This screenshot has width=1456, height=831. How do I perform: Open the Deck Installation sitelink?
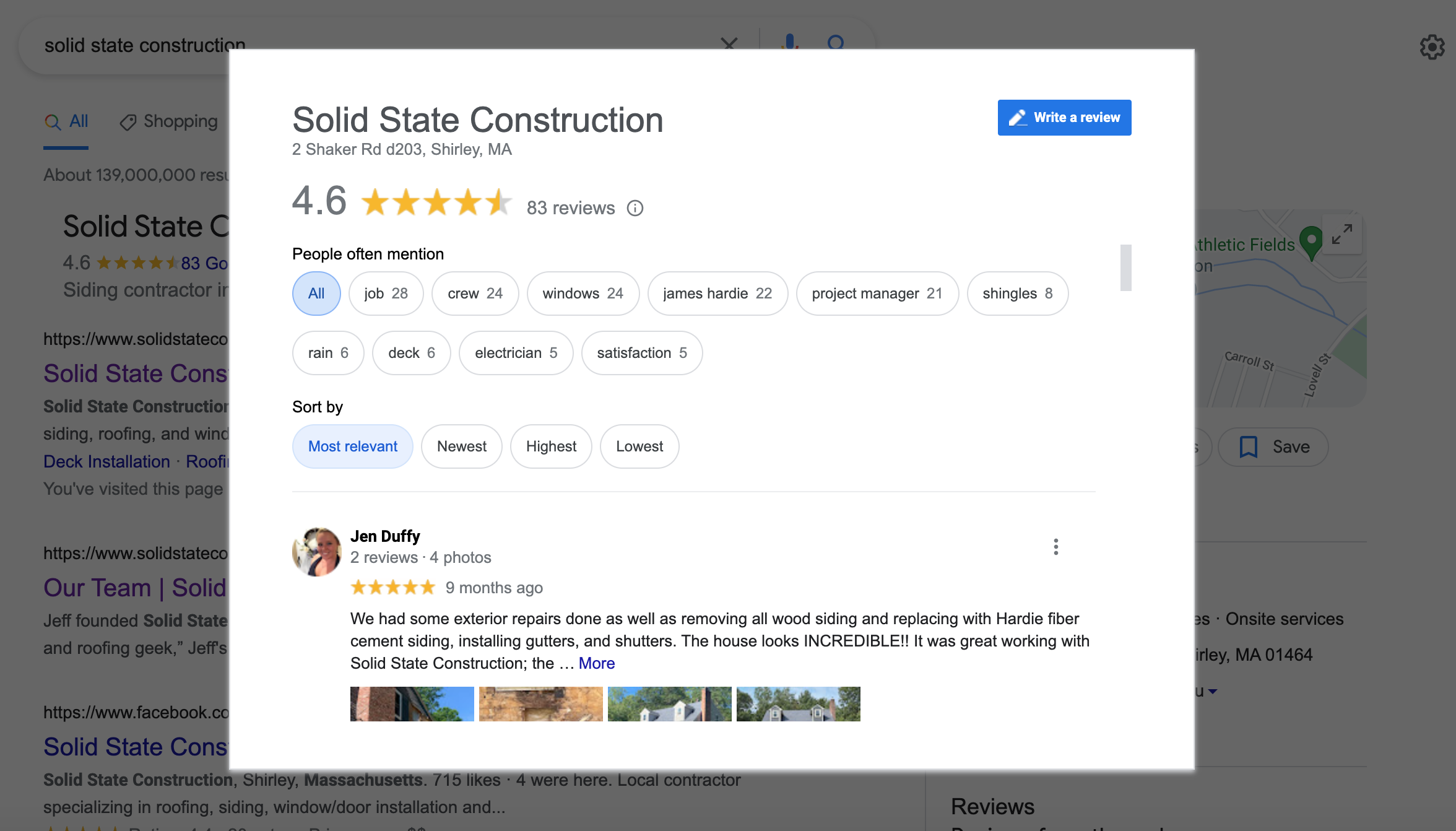pos(106,462)
